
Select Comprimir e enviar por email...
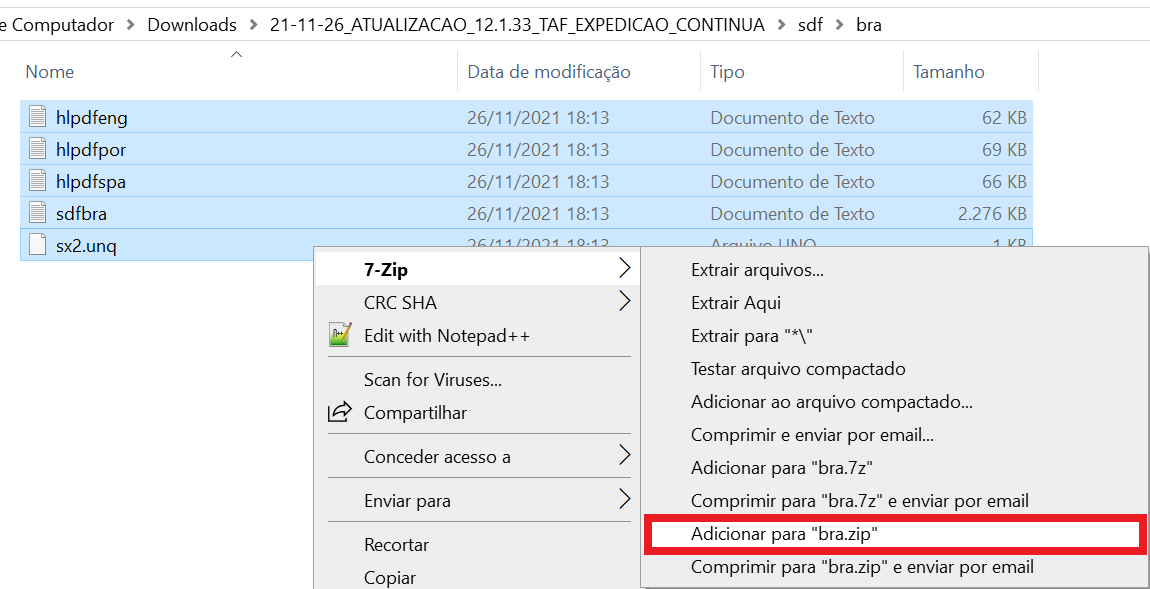coord(894,434)
